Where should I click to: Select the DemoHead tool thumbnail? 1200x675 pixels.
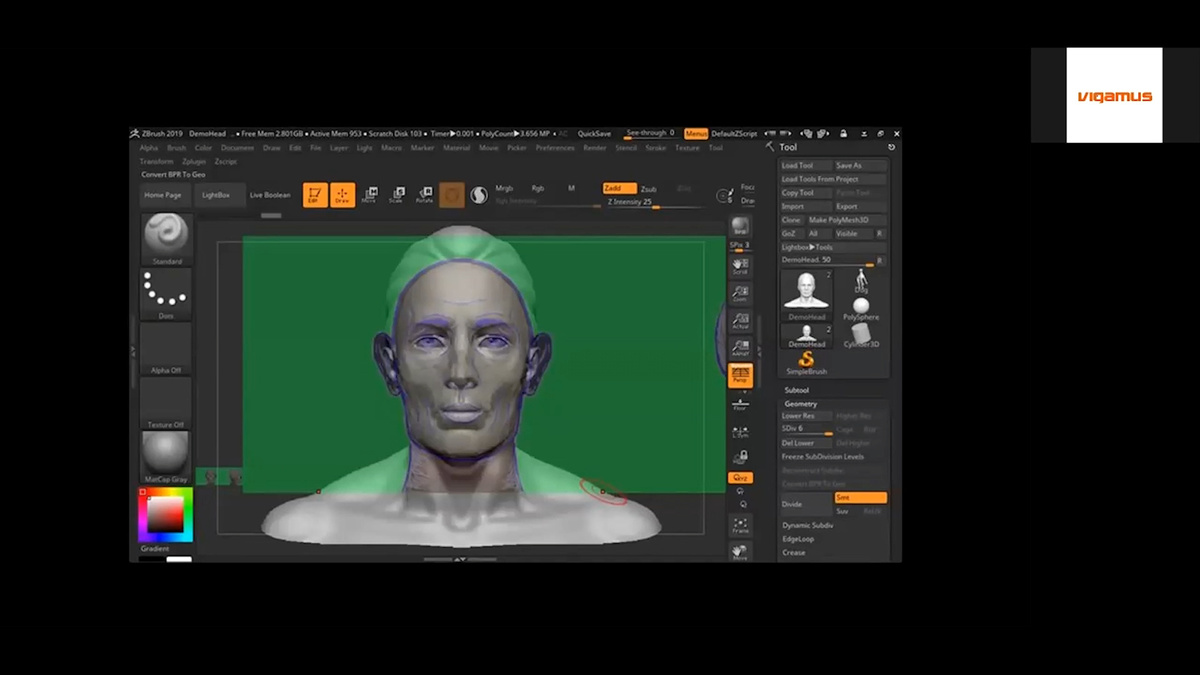pos(807,292)
